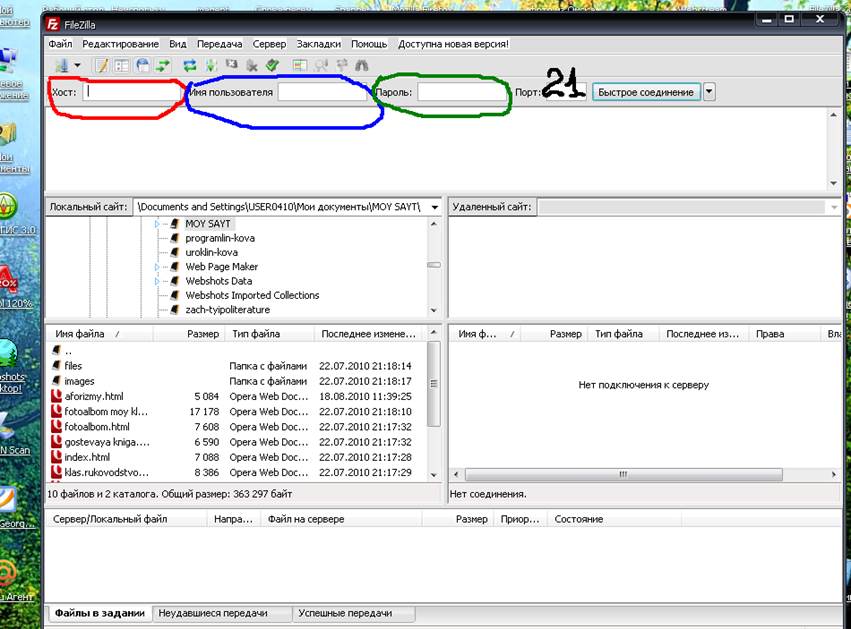Open the Вид menu
This screenshot has height=629, width=851.
(177, 44)
